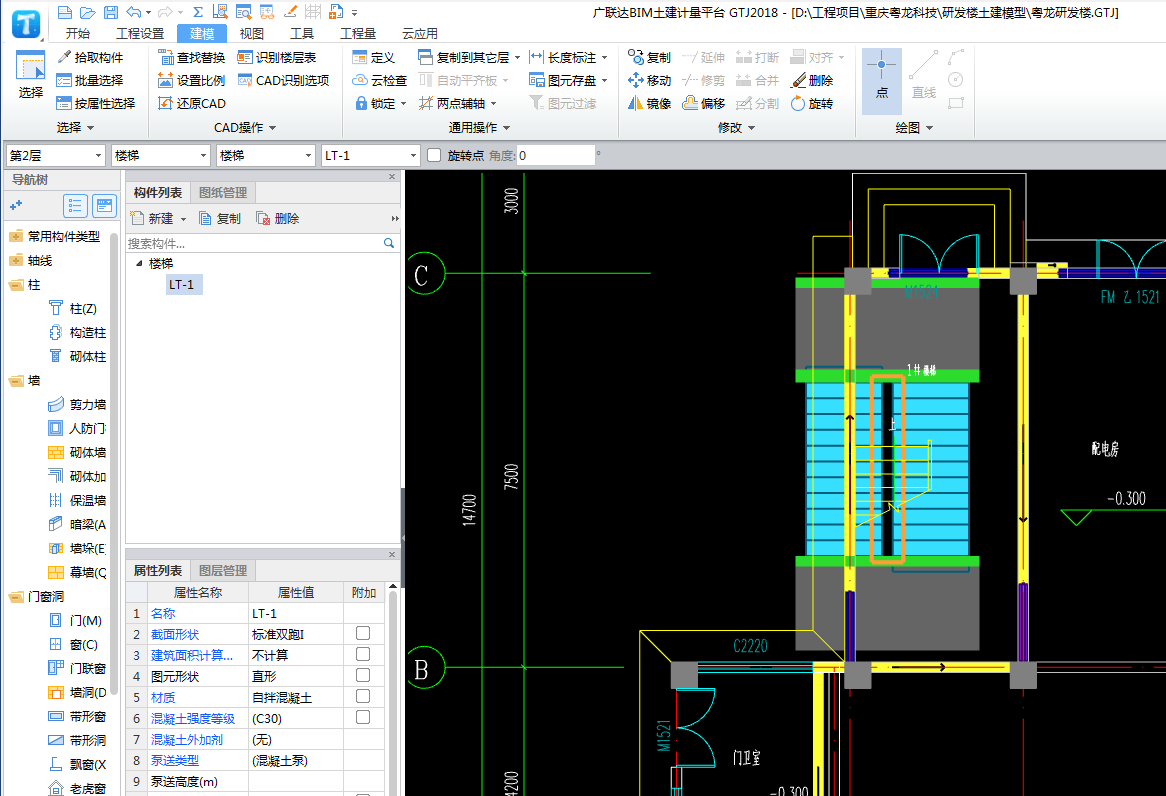Open the 视图 ribbon tab
Viewport: 1166px width, 796px height.
(251, 33)
